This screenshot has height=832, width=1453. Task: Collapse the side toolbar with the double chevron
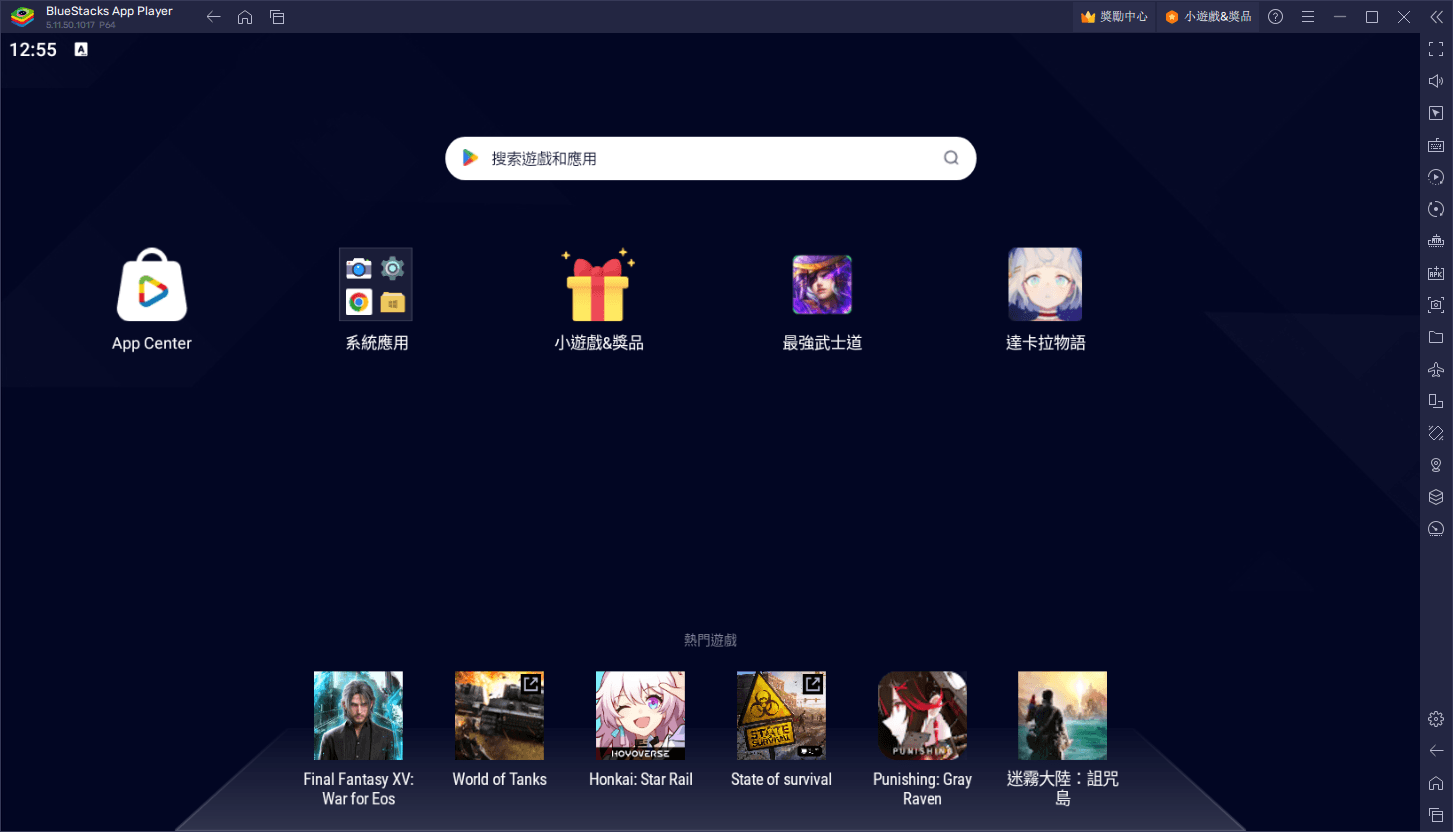click(x=1436, y=17)
